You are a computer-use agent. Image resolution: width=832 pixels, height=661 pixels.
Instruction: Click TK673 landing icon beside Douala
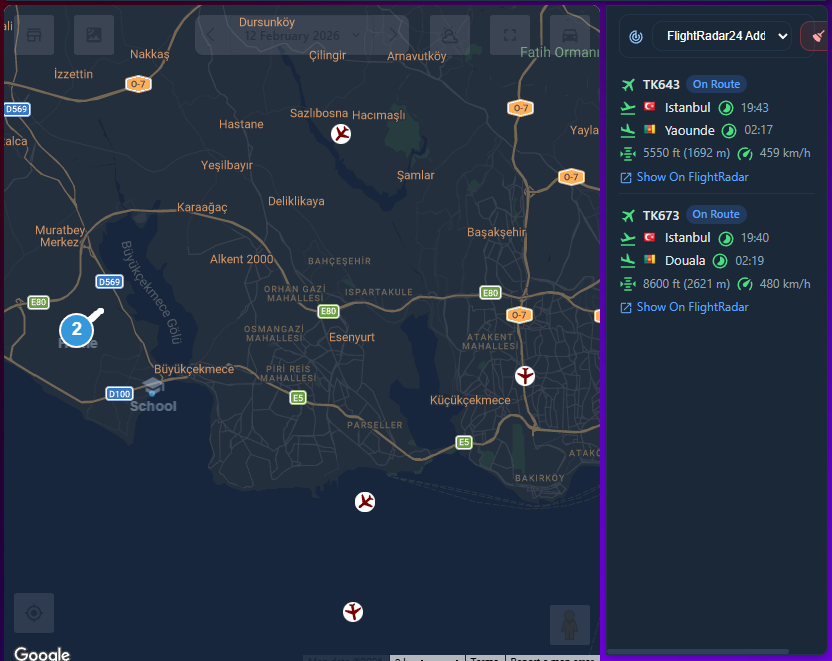[628, 260]
